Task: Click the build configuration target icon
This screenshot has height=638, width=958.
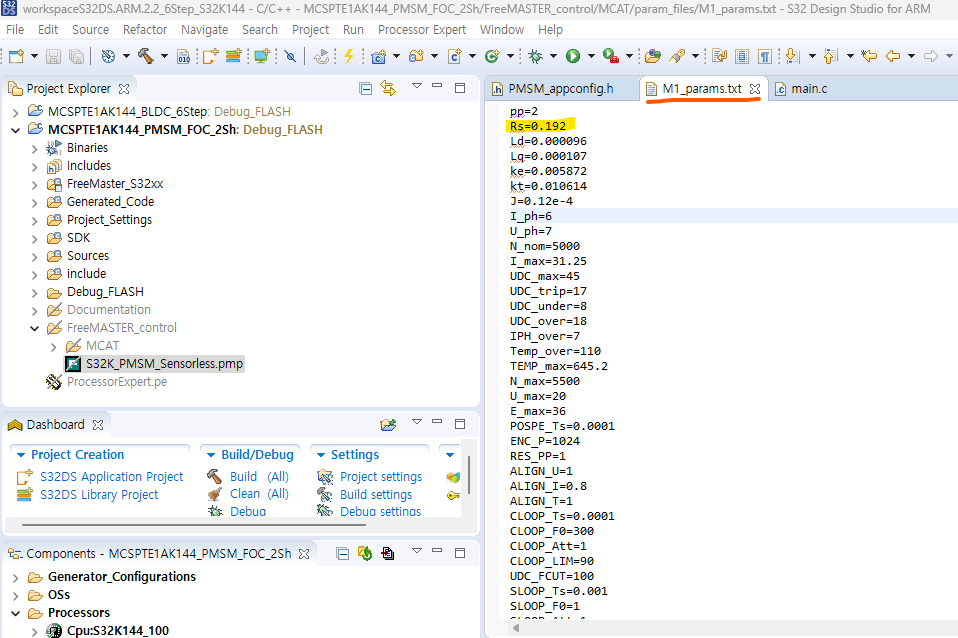Action: click(x=108, y=56)
